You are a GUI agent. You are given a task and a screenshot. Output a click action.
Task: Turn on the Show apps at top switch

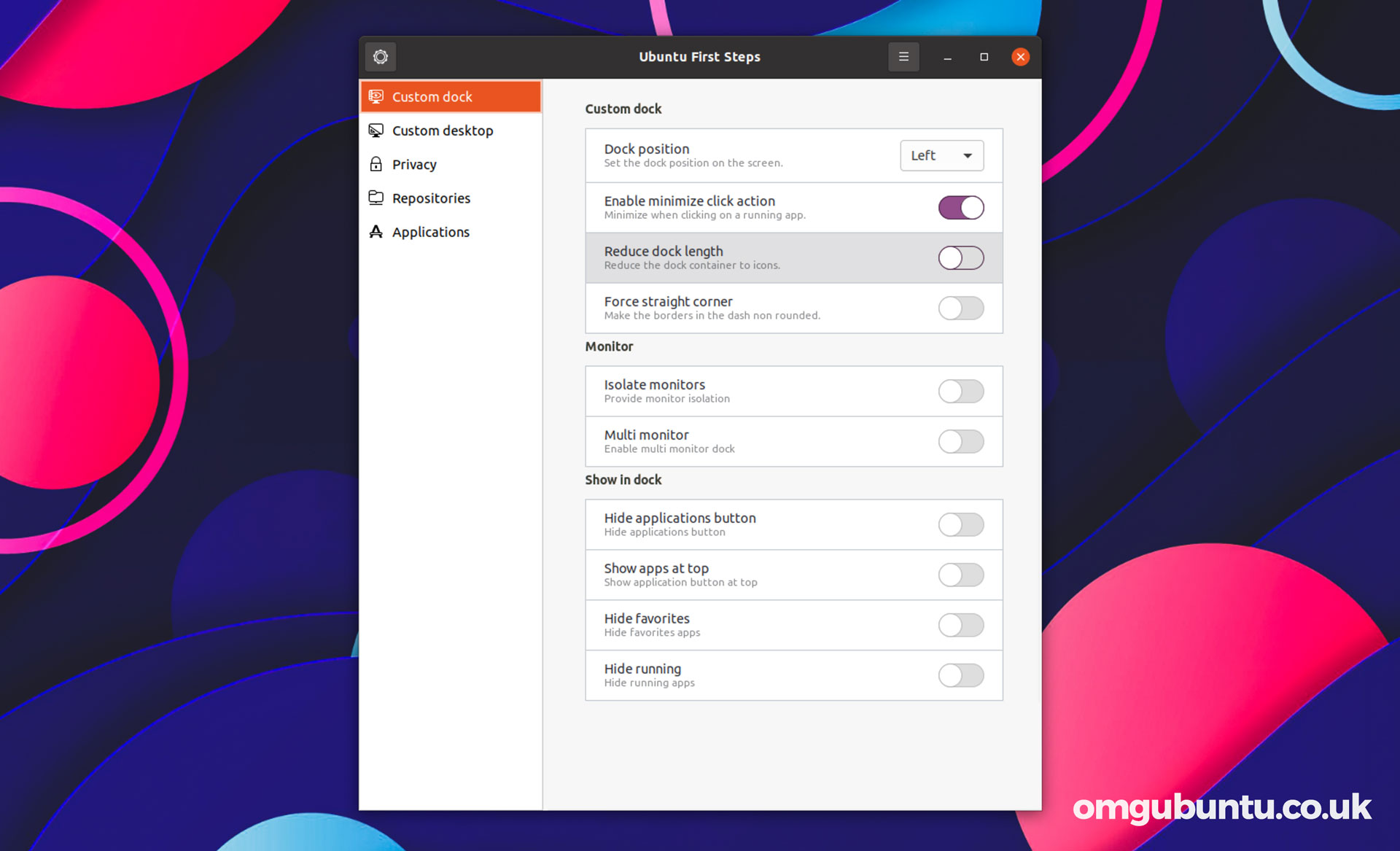click(x=961, y=575)
